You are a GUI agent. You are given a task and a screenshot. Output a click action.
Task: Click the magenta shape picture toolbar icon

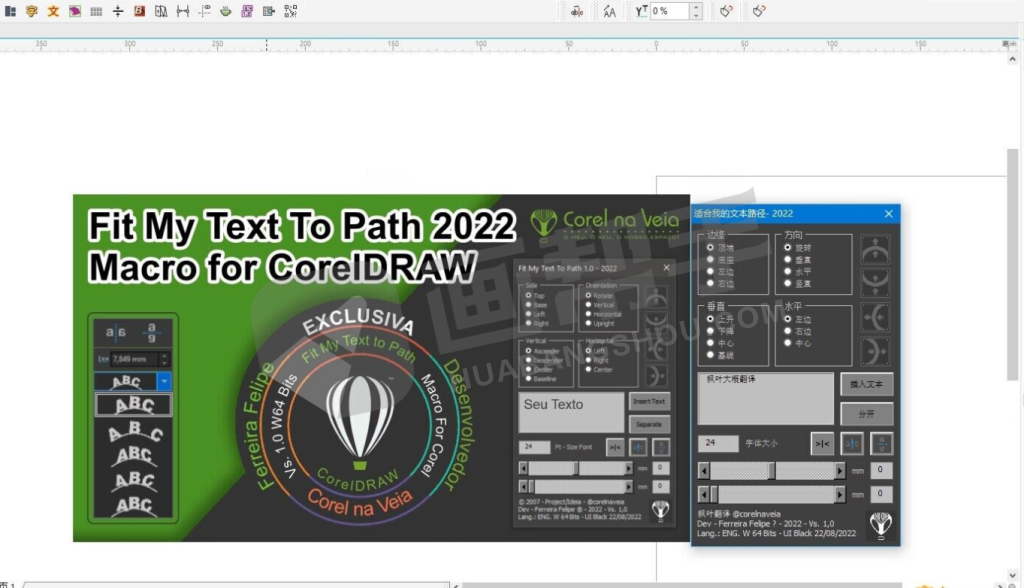(x=75, y=11)
